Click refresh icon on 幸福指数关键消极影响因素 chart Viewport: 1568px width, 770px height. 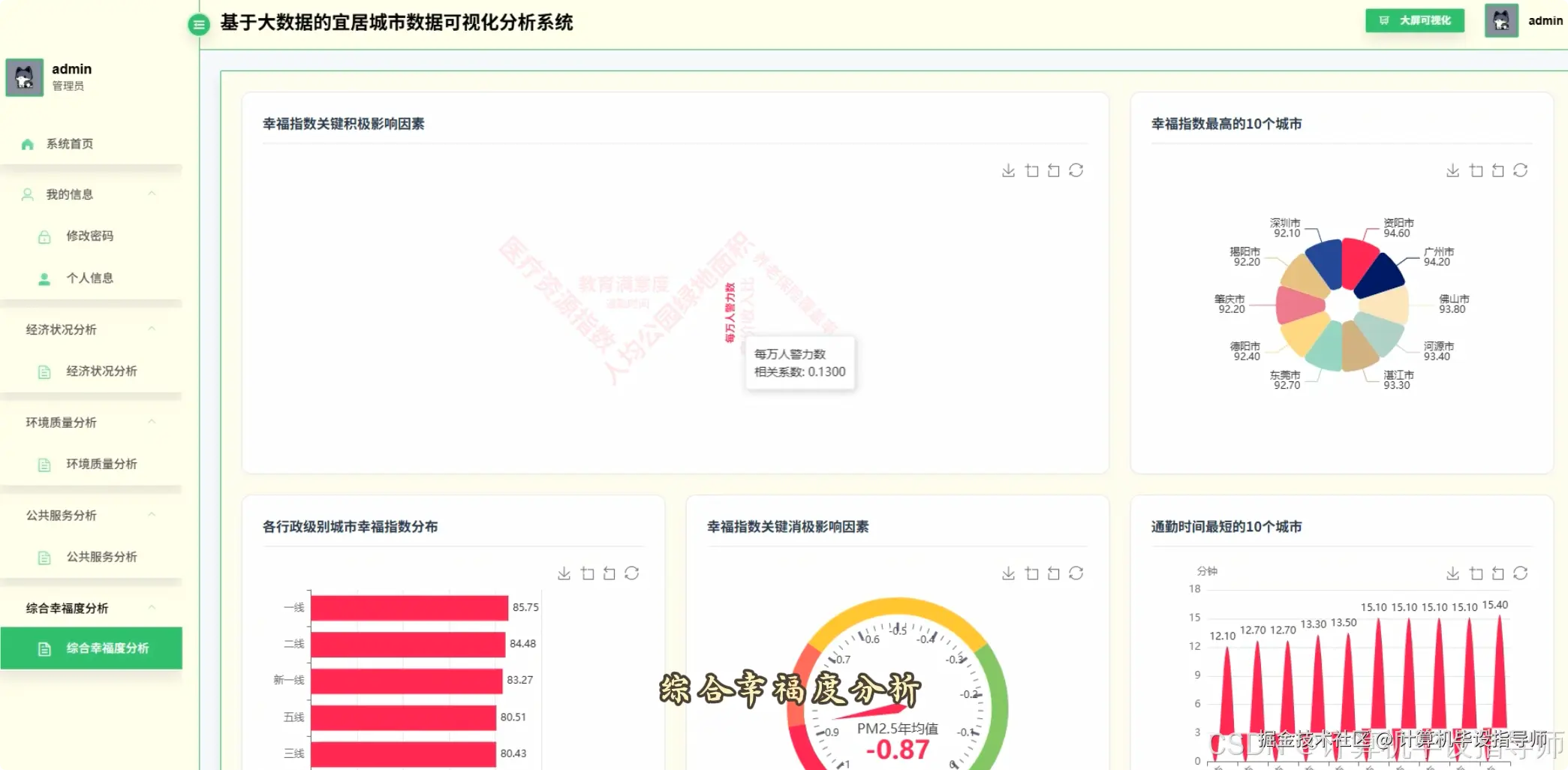[x=1076, y=573]
